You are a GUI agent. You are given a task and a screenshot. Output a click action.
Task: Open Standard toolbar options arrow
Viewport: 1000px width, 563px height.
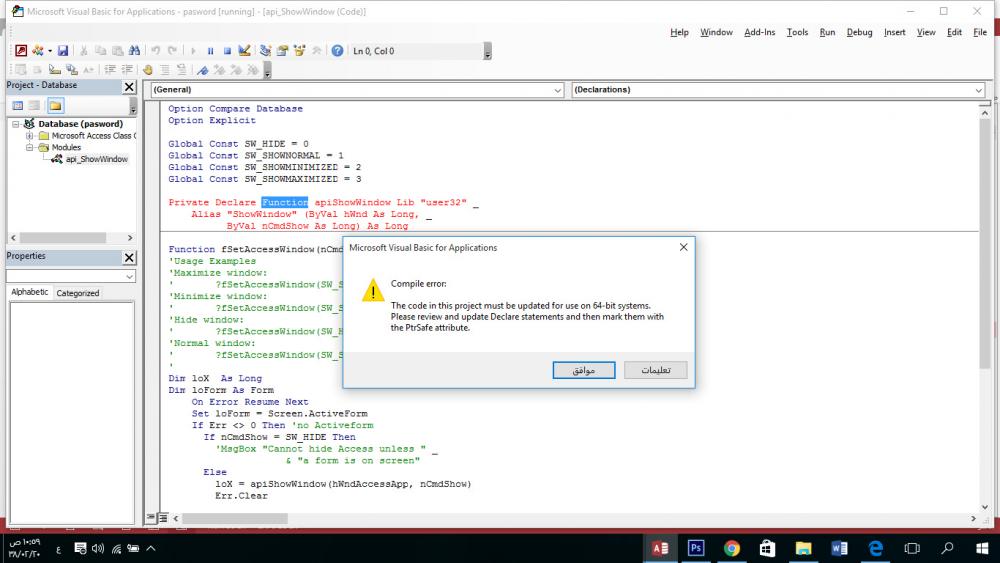(487, 51)
